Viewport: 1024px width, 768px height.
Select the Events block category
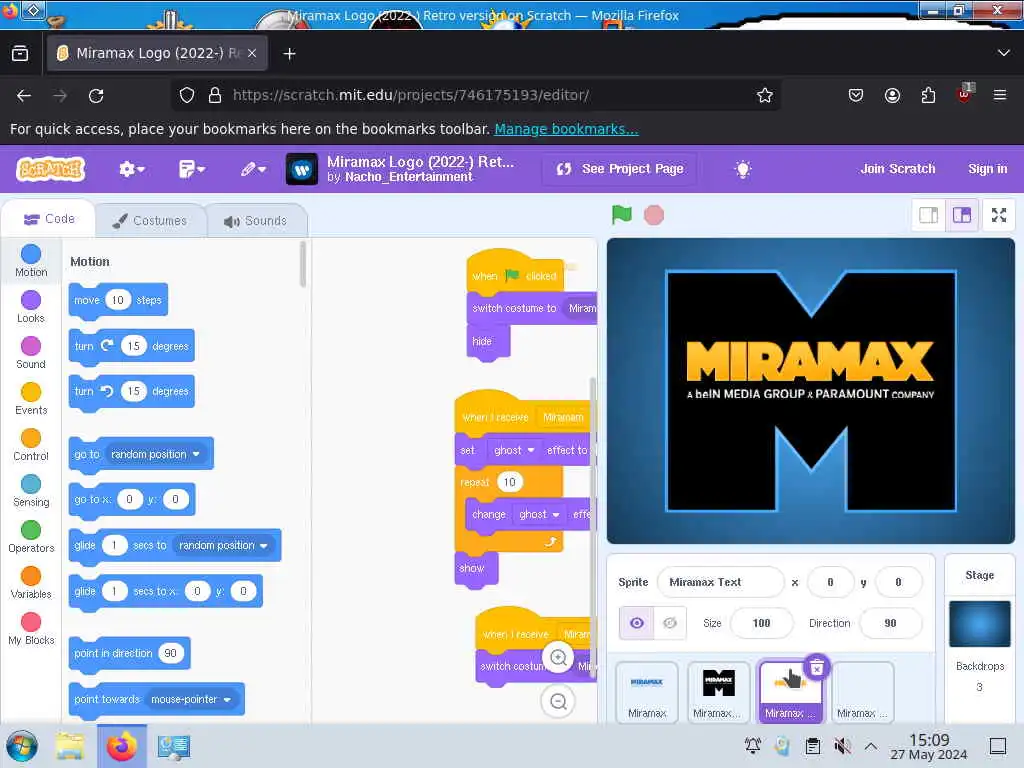(31, 398)
